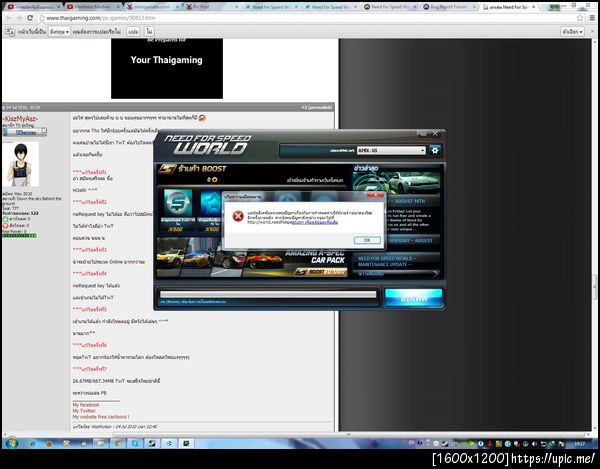The image size is (600, 469).
Task: Minimize the Need for Speed World launcher
Action: pos(424,134)
